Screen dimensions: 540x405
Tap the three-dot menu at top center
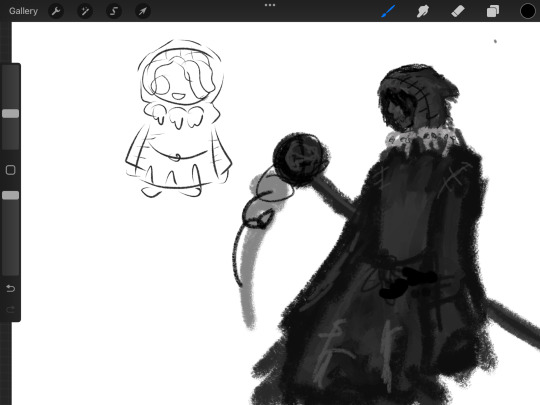[x=270, y=5]
